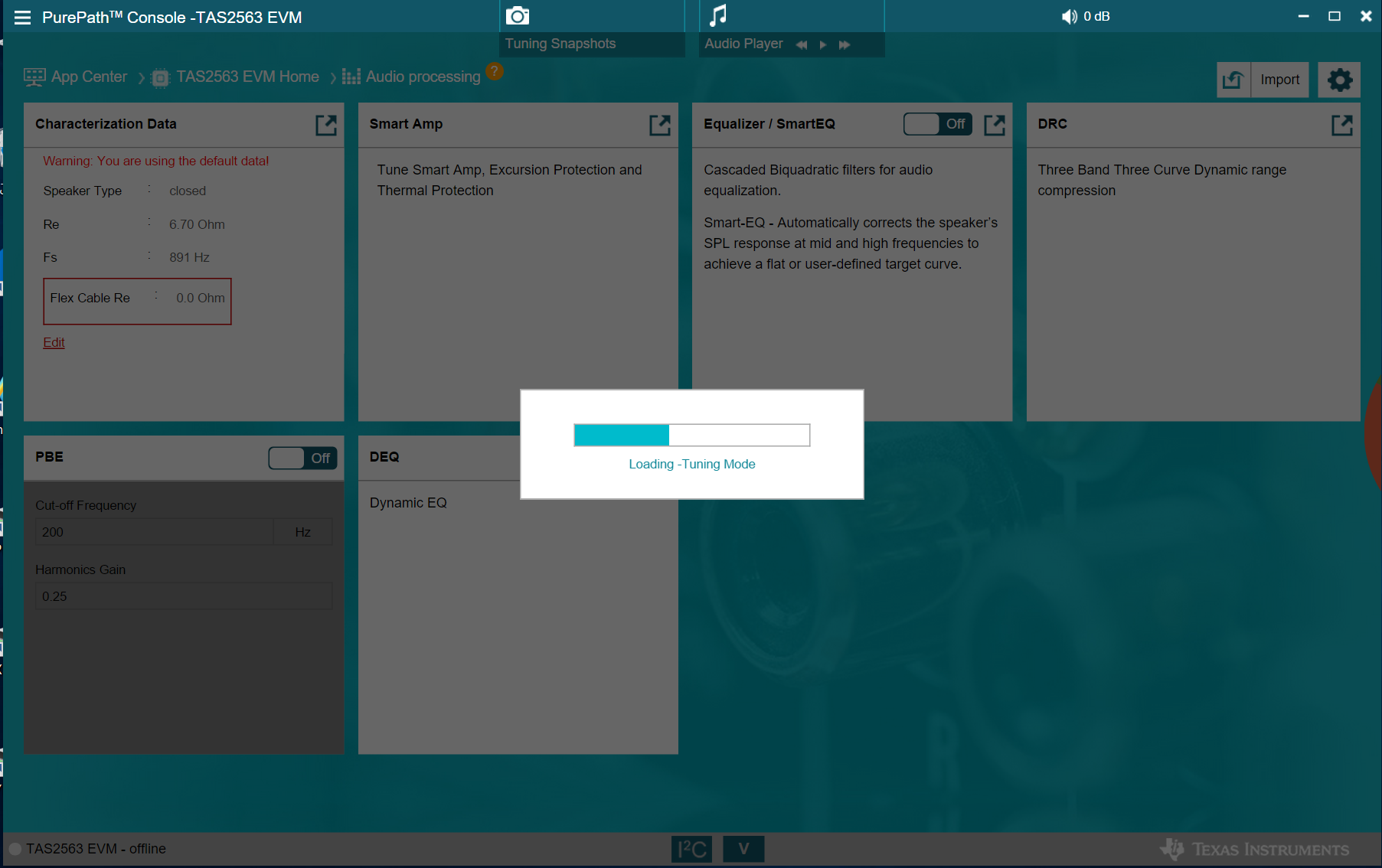The height and width of the screenshot is (868, 1382).
Task: Click the Tuning Snapshots camera icon
Action: coord(518,16)
